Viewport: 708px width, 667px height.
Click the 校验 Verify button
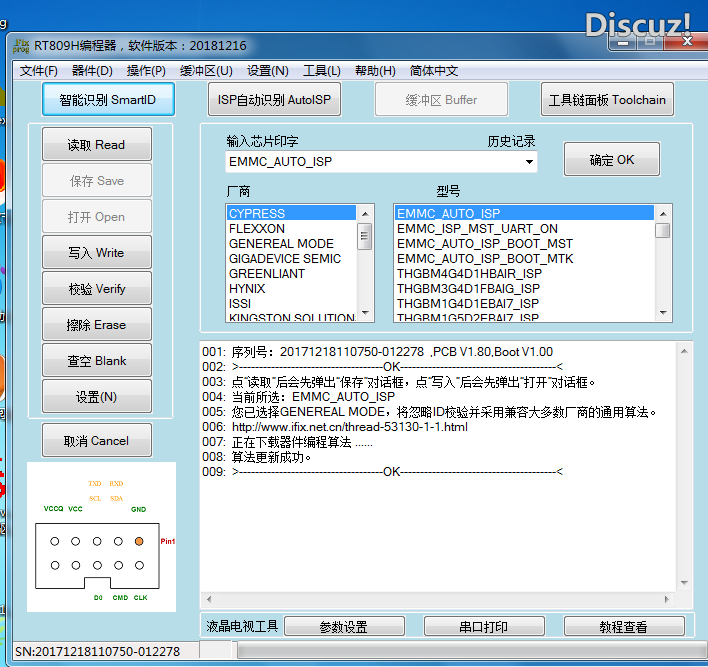(97, 289)
